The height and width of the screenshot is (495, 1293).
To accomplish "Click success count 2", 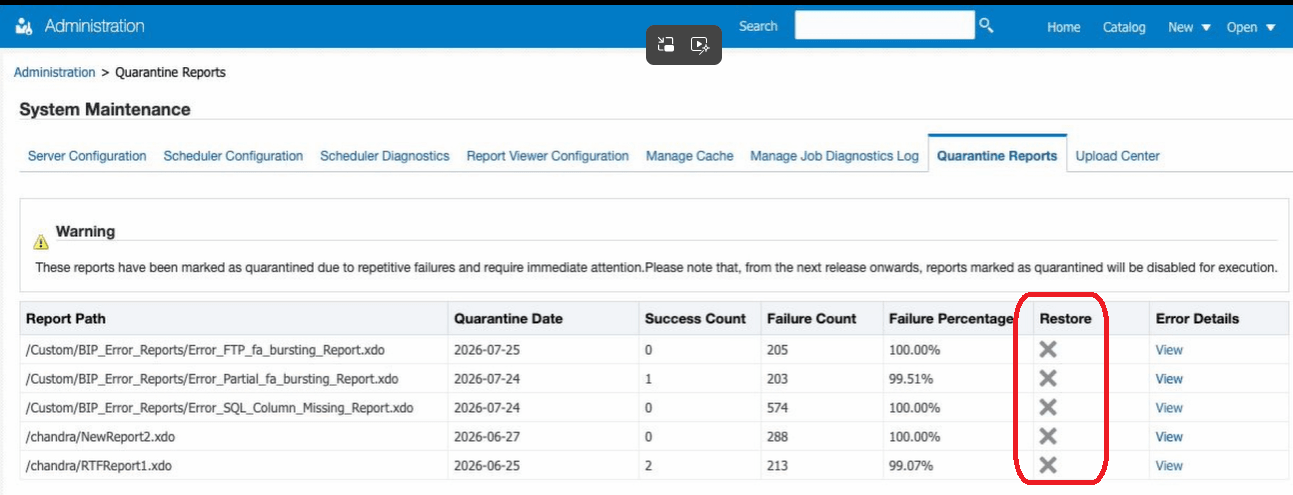I will pyautogui.click(x=649, y=466).
